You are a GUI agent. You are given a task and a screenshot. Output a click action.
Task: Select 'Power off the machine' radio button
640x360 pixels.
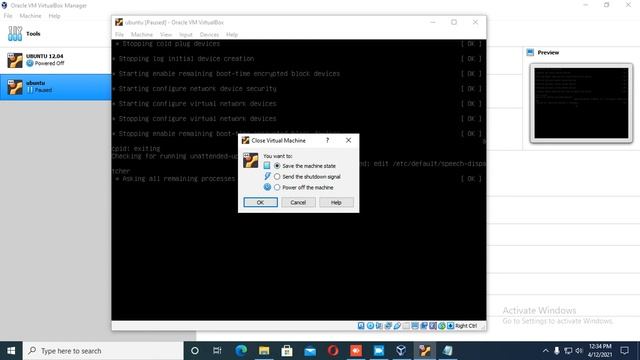click(x=277, y=187)
